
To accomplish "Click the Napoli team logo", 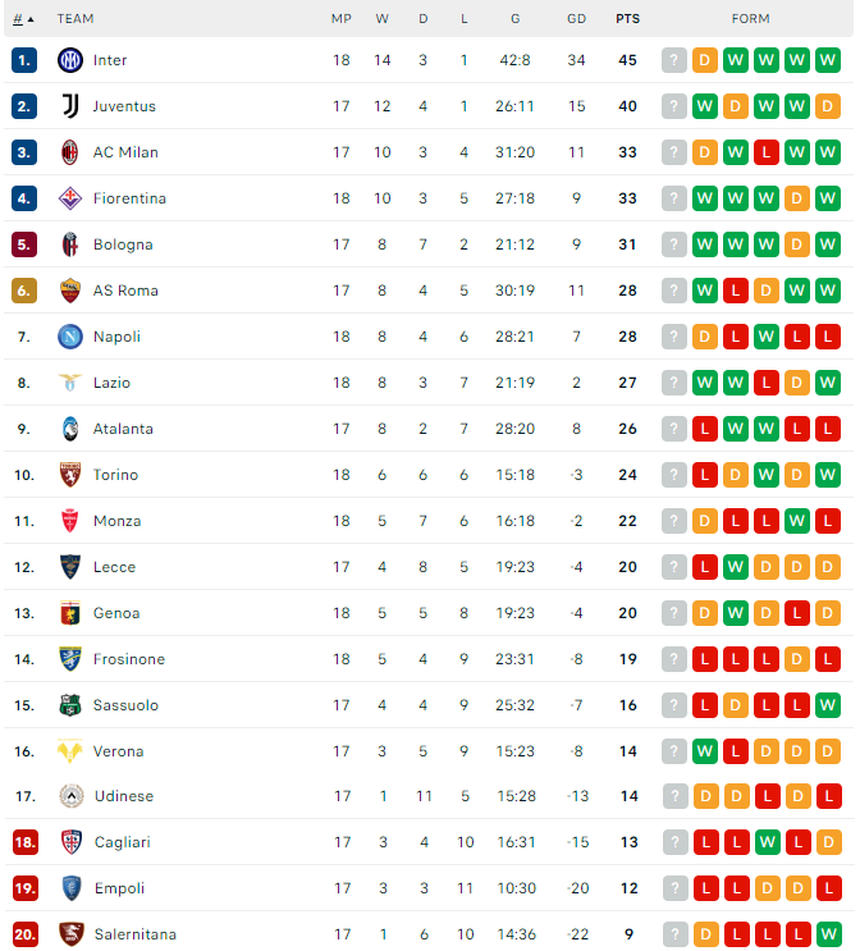I will [70, 337].
